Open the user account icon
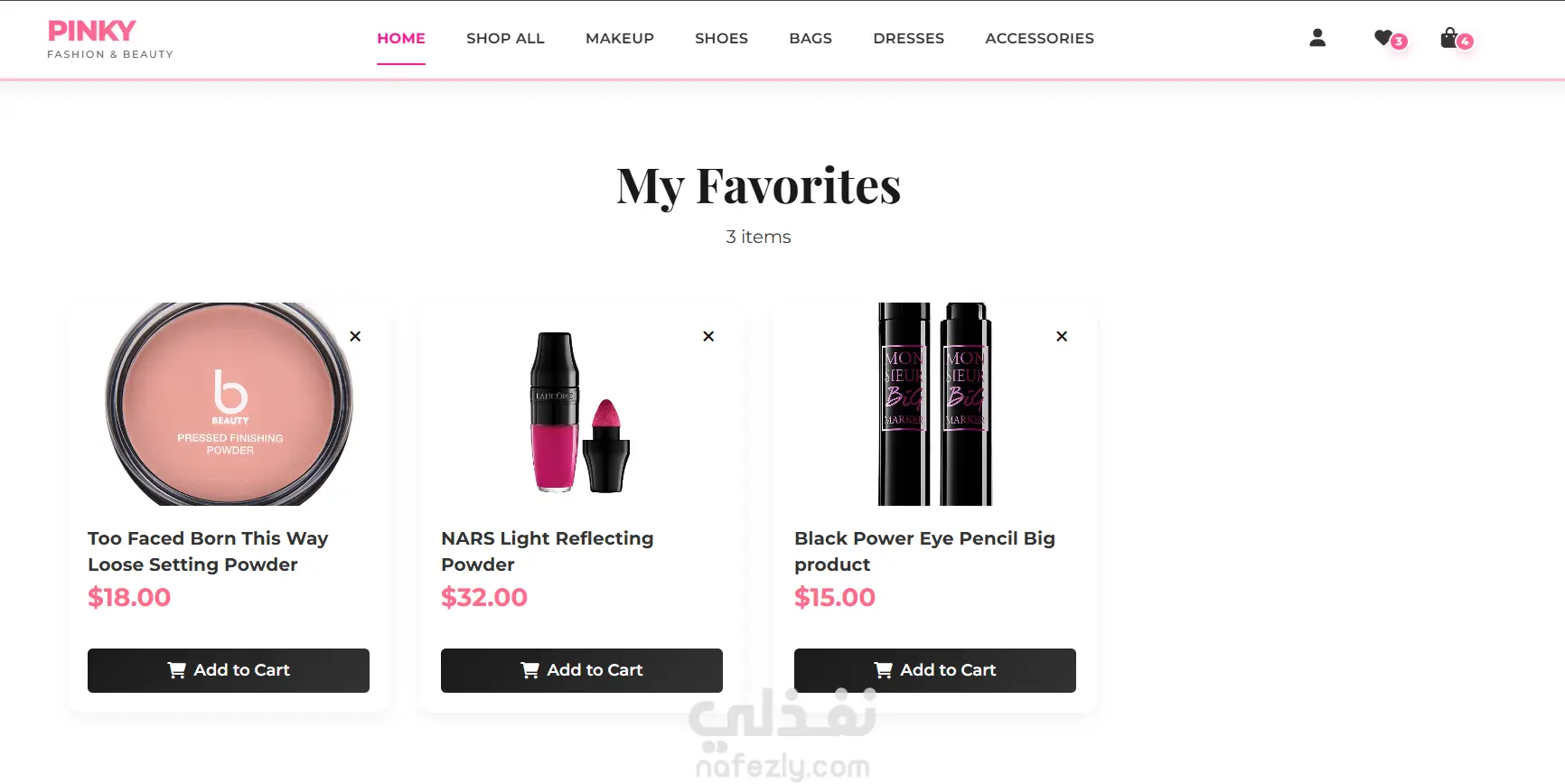This screenshot has height=784, width=1565. point(1317,38)
